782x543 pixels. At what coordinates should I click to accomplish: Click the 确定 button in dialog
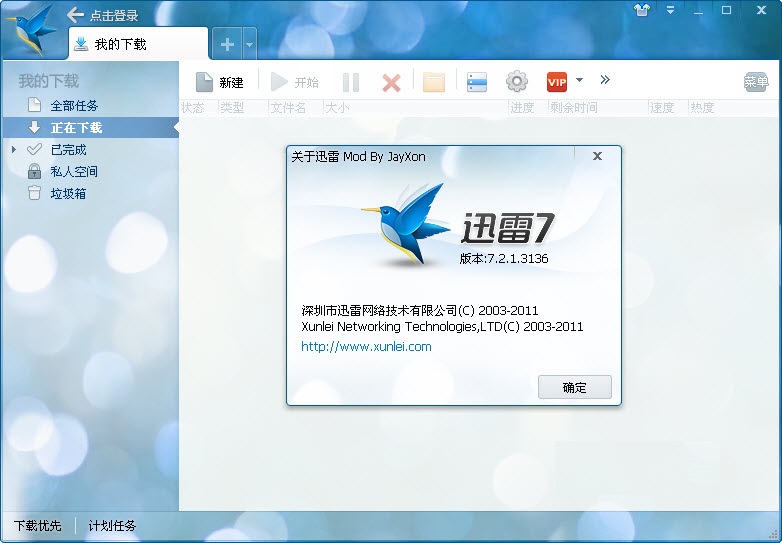(575, 387)
